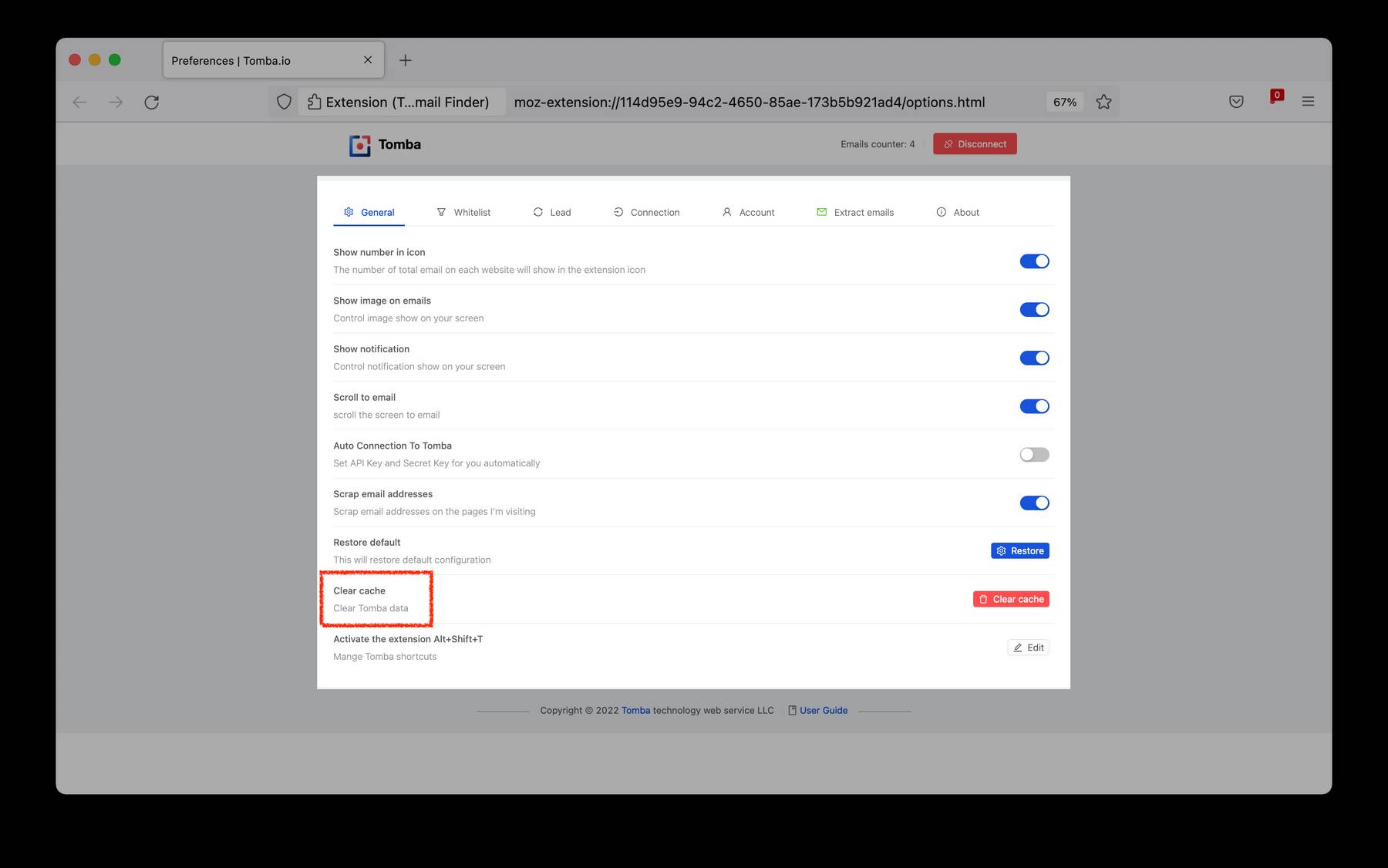This screenshot has width=1388, height=868.
Task: Click the Disconnect button
Action: pyautogui.click(x=975, y=144)
